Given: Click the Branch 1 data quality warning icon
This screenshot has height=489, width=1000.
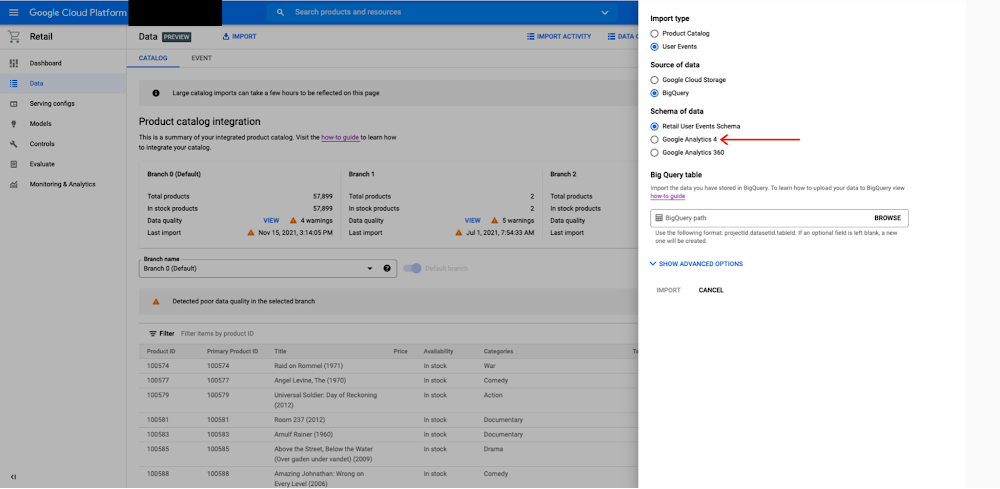Looking at the screenshot, I should 495,221.
